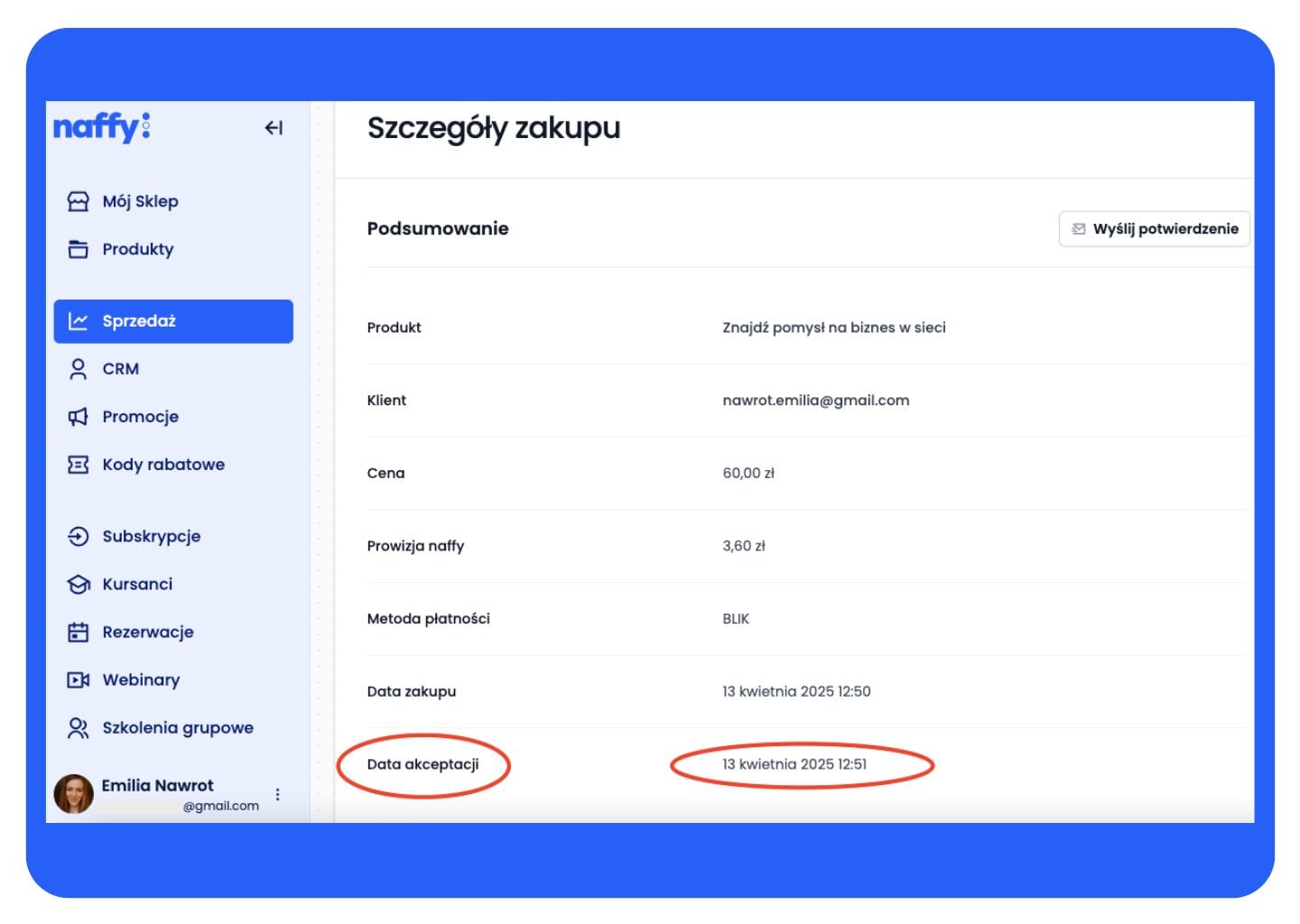This screenshot has width=1300, height=924.
Task: Click the Promocje megaphone icon
Action: (79, 417)
